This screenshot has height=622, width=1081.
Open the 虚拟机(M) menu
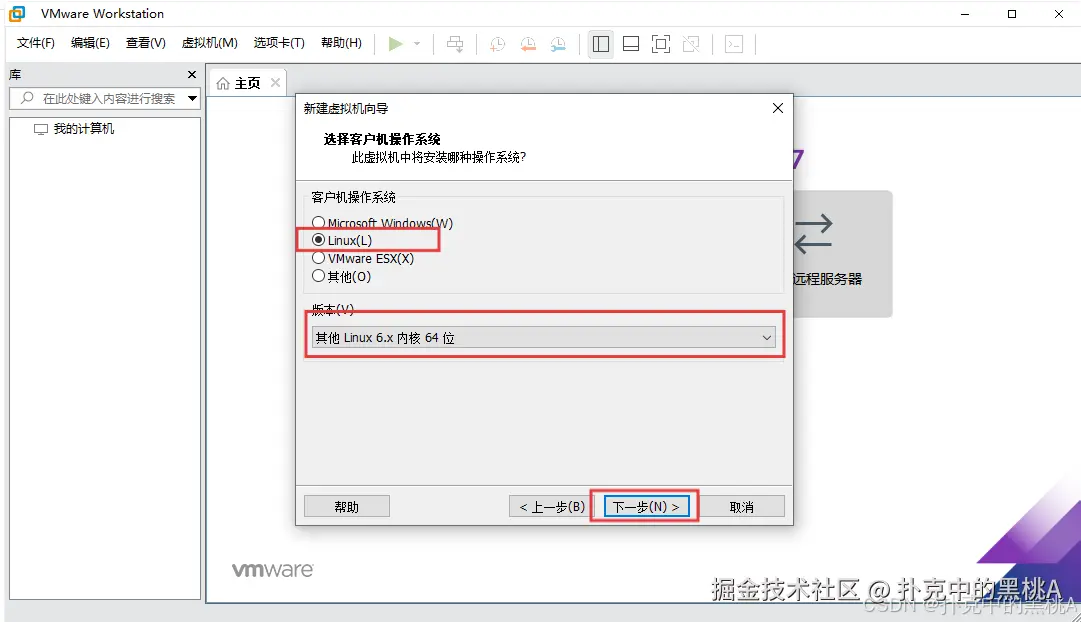click(208, 43)
